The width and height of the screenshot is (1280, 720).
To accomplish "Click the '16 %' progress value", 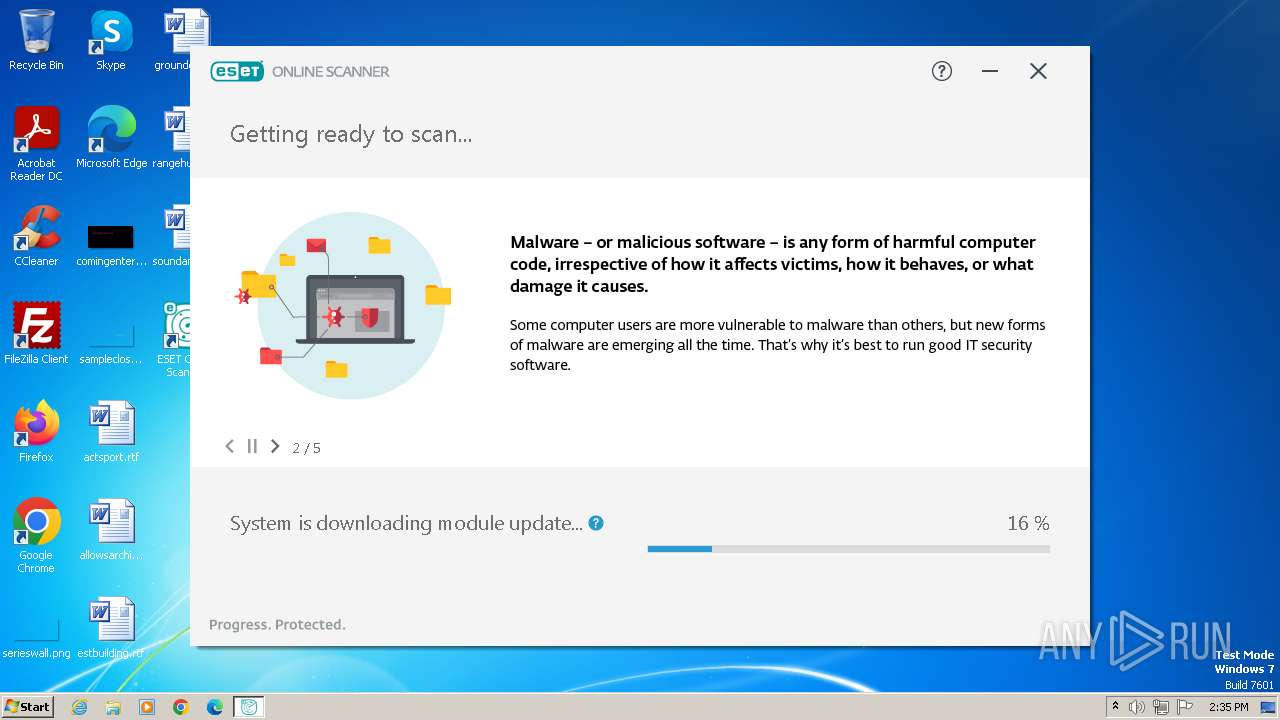I will click(1028, 523).
